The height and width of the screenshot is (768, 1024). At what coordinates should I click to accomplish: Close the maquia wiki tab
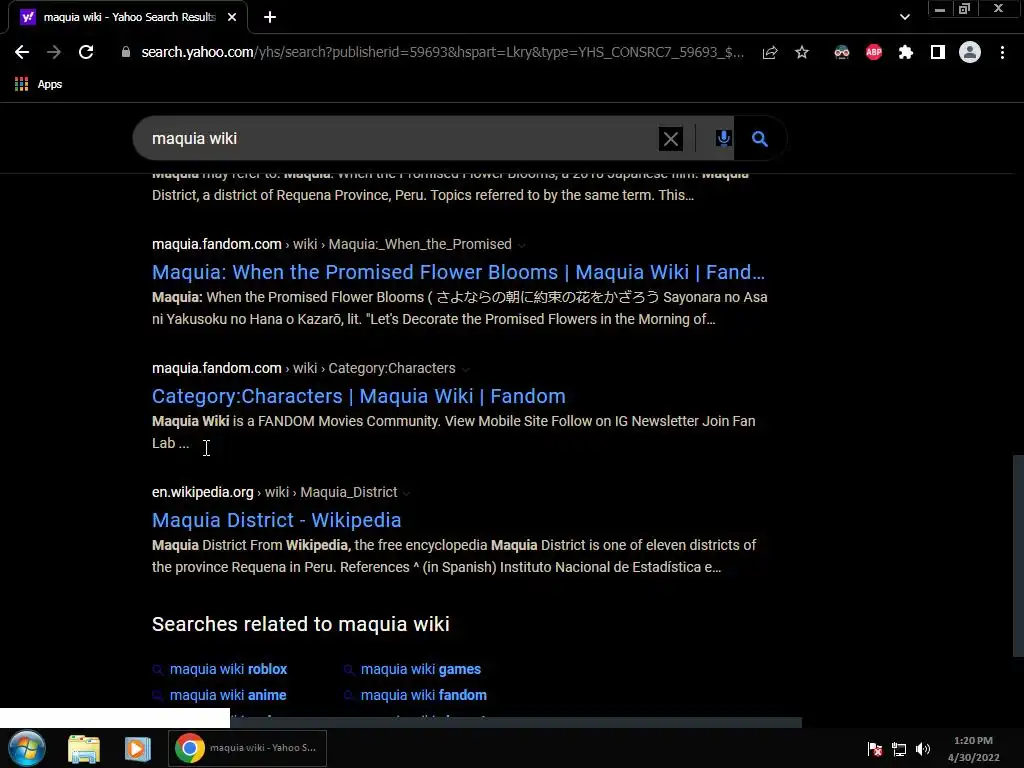[x=232, y=17]
